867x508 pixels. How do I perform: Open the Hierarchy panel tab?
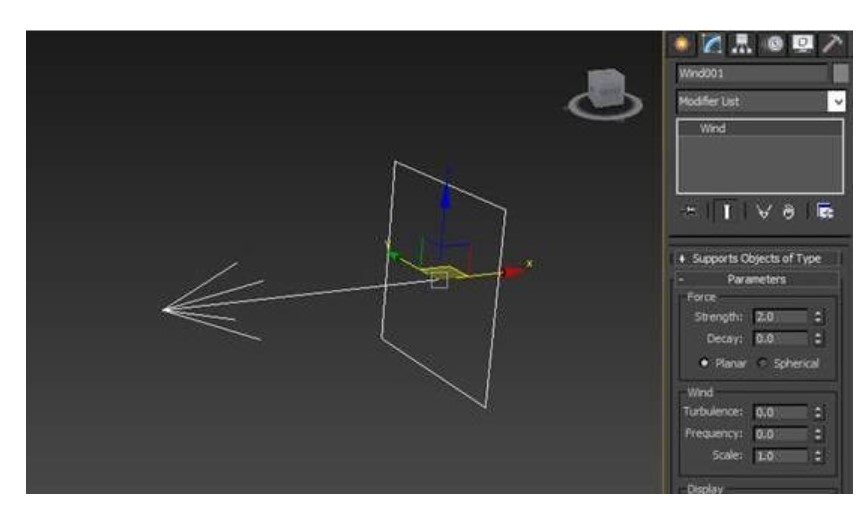coord(741,44)
